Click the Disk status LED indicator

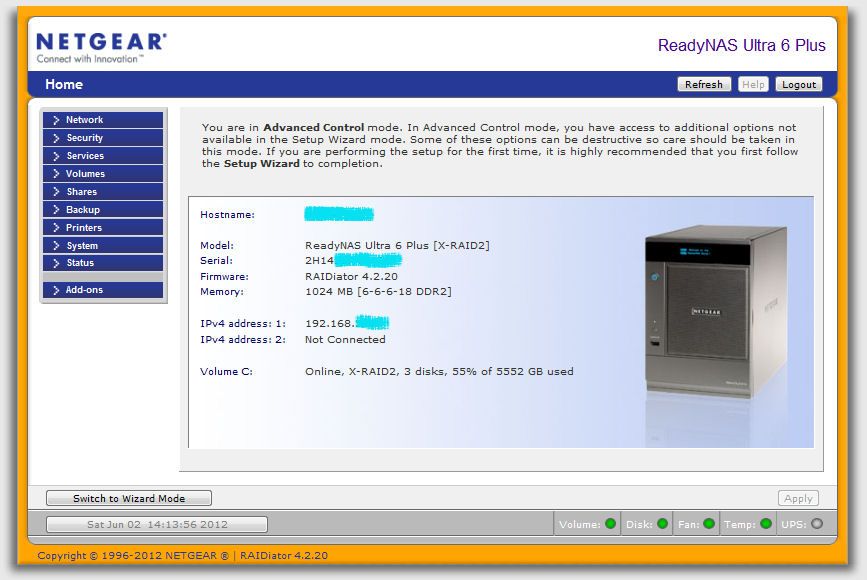pyautogui.click(x=662, y=524)
